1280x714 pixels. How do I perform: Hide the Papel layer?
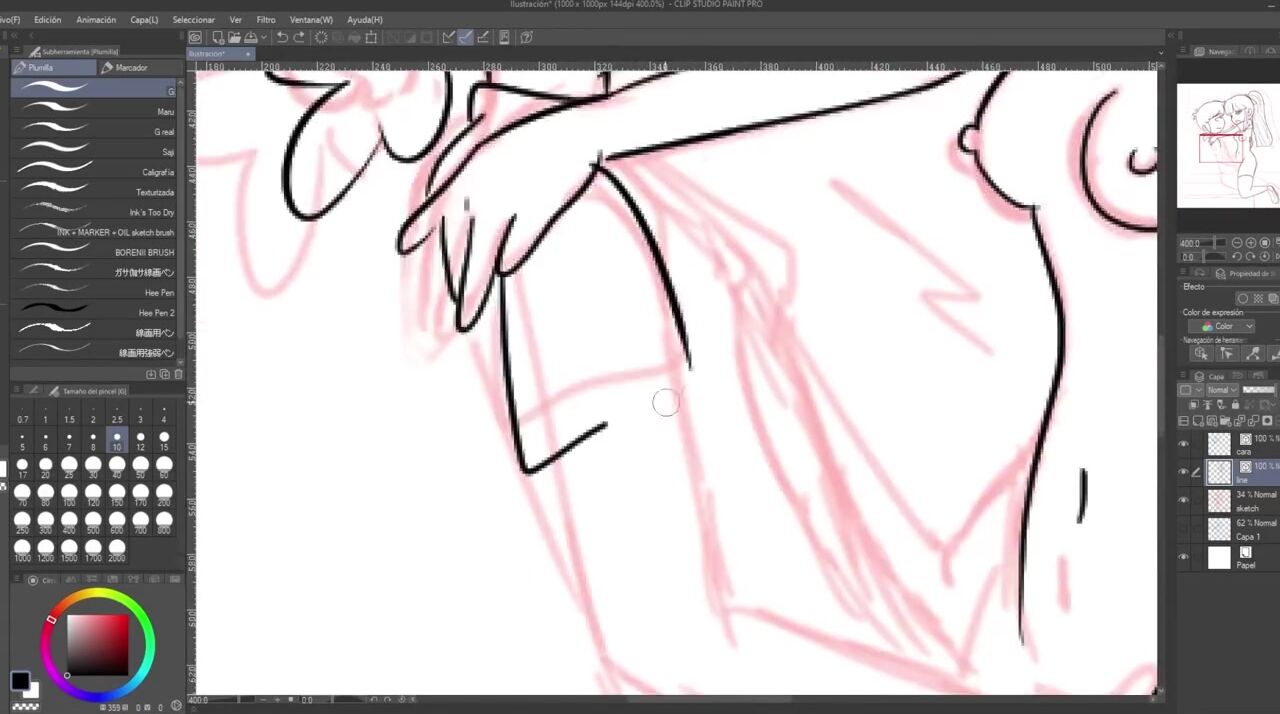tap(1184, 557)
